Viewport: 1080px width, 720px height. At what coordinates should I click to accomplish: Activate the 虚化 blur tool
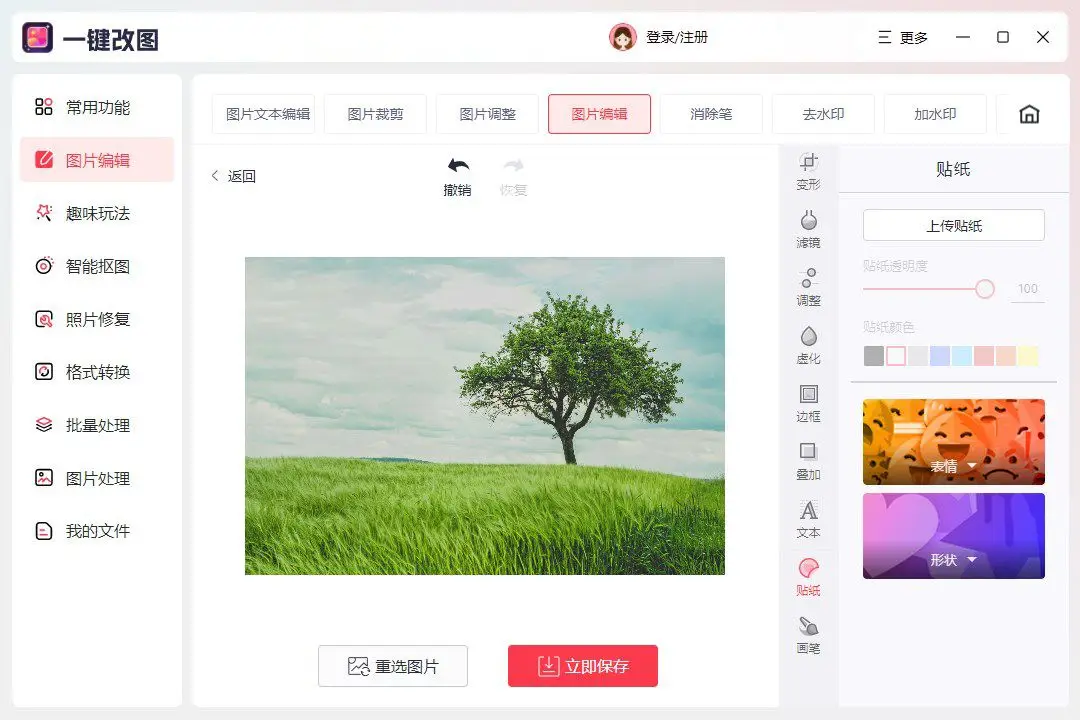click(808, 345)
